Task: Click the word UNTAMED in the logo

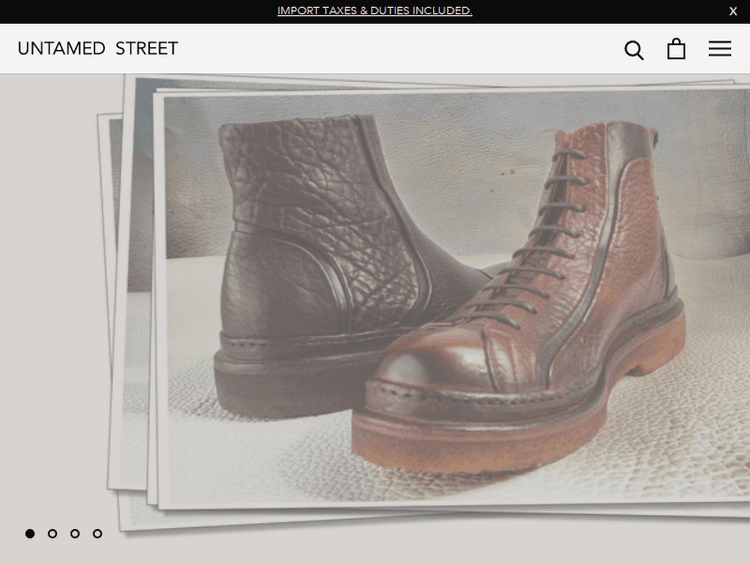Action: [62, 49]
